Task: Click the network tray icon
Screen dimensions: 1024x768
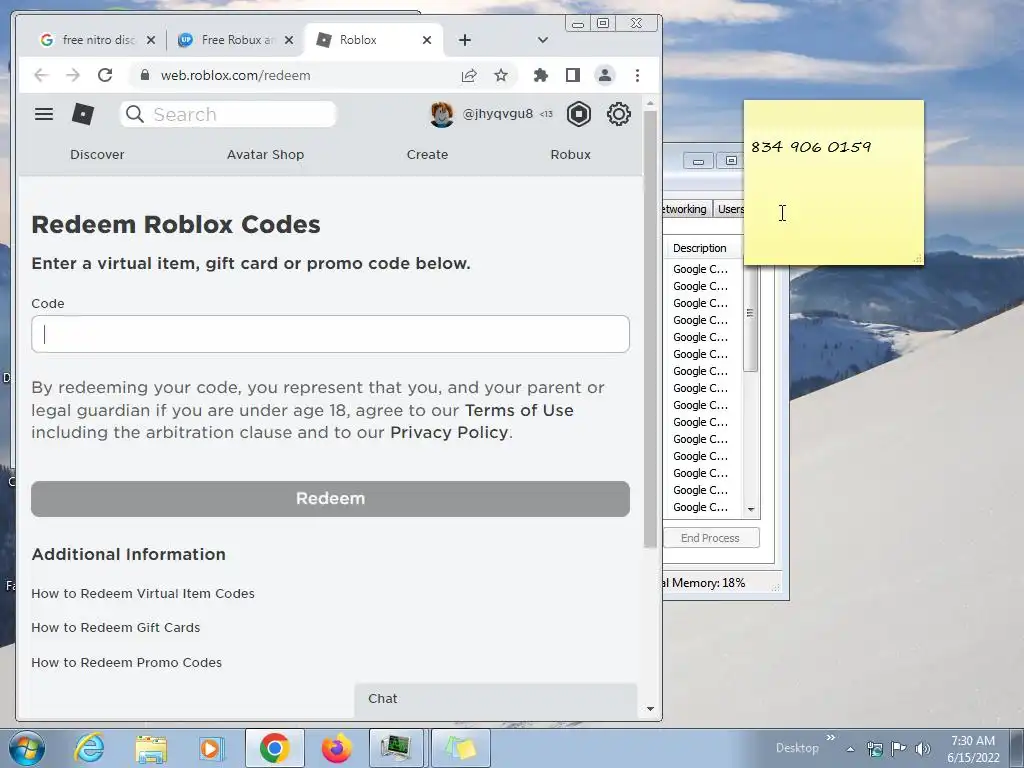Action: [x=874, y=749]
